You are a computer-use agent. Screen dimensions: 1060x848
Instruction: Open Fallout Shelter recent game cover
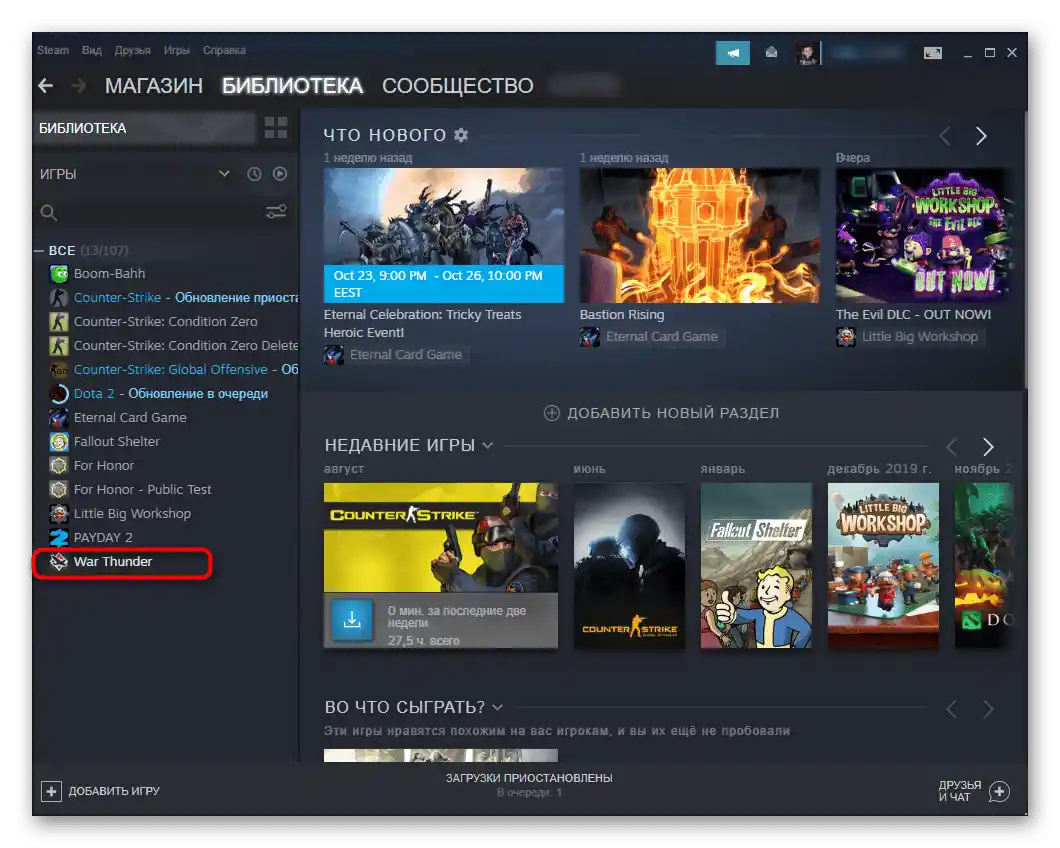756,565
